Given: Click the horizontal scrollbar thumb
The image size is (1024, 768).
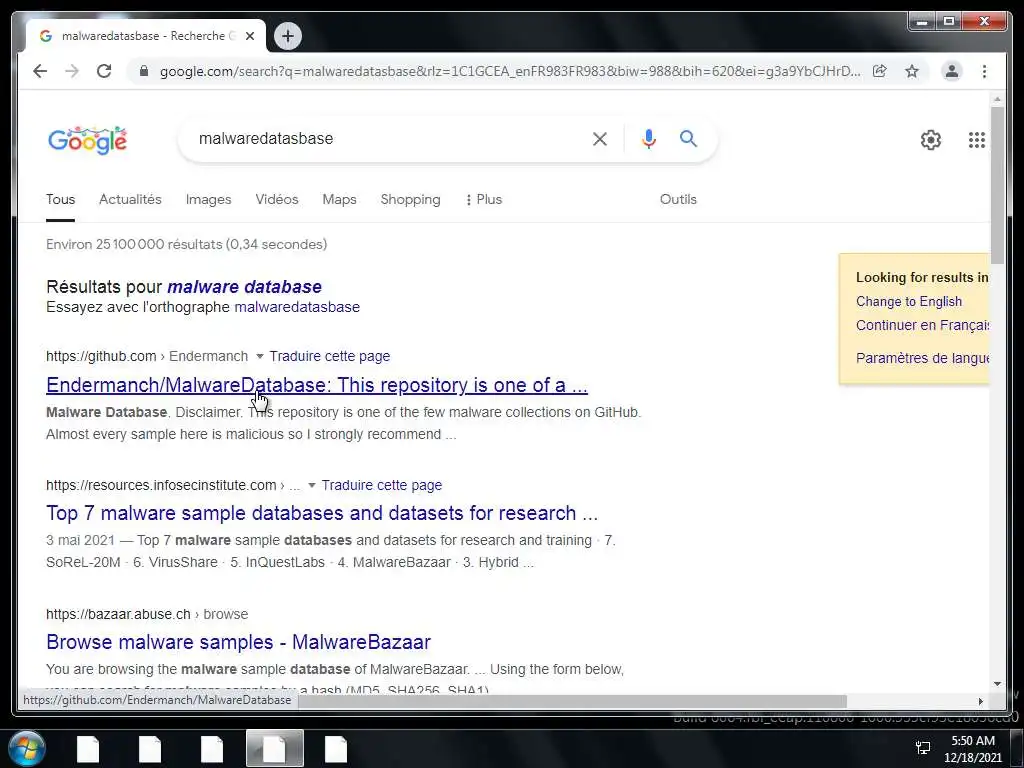Looking at the screenshot, I should (x=573, y=701).
